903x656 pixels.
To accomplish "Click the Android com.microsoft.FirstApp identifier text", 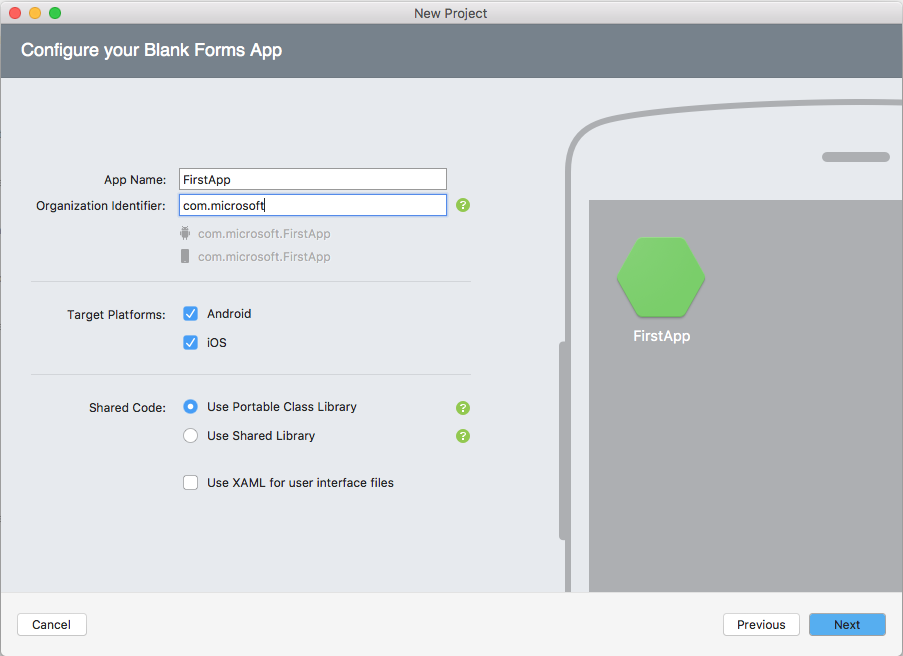I will [x=264, y=234].
